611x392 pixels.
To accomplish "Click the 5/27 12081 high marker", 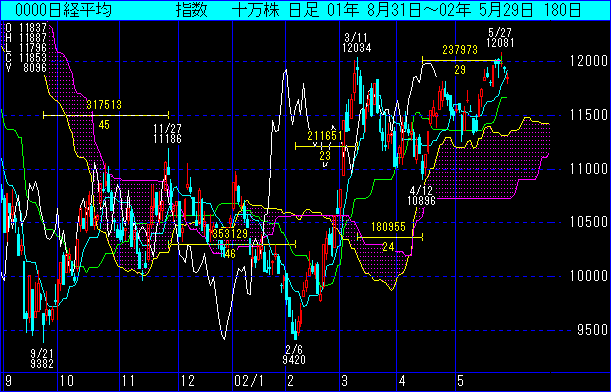I will (500, 38).
